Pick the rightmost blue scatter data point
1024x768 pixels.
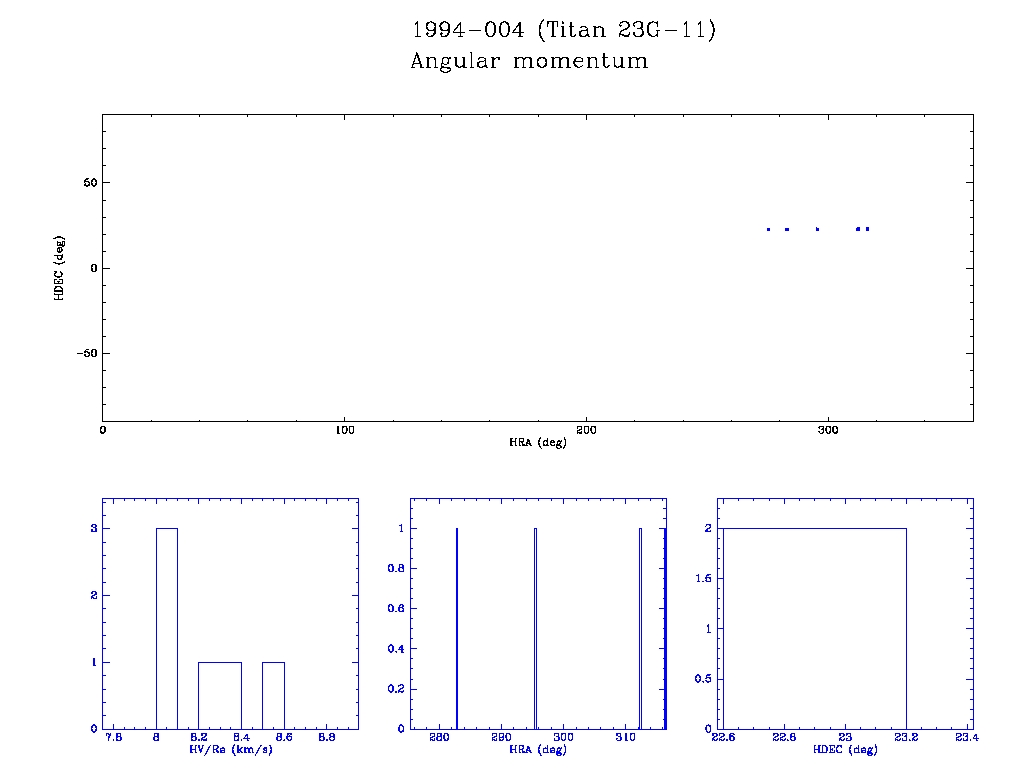[867, 229]
